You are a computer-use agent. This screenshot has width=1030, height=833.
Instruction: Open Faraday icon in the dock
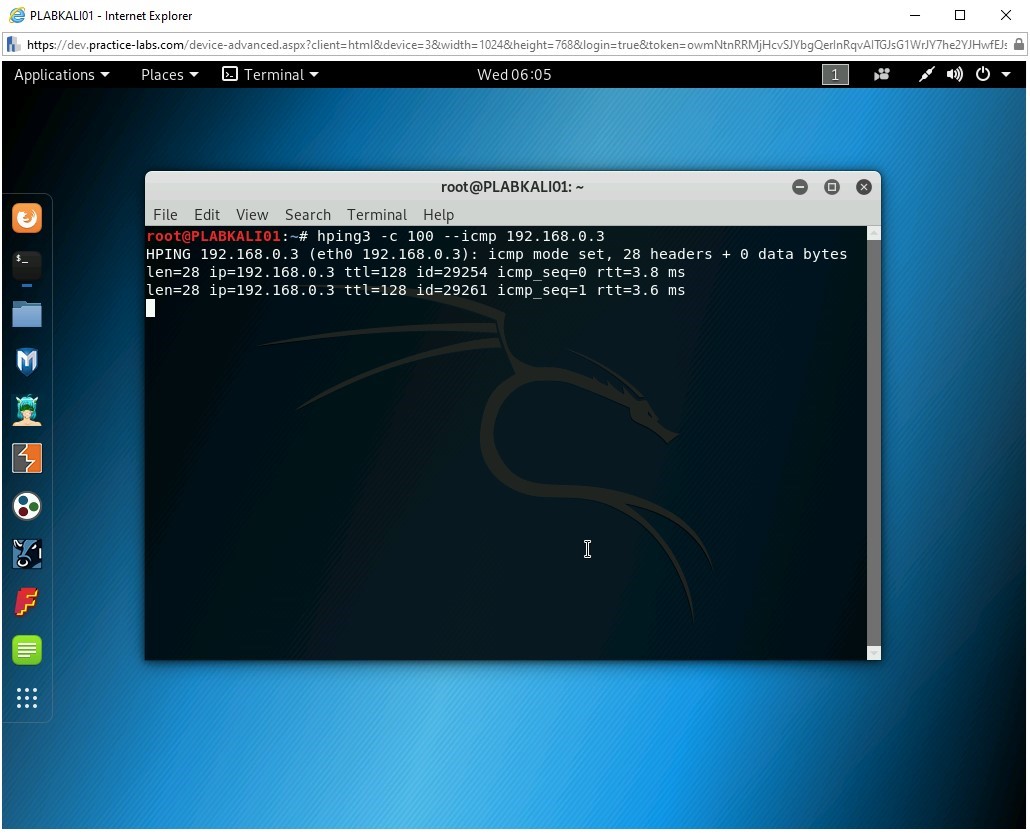pos(27,602)
